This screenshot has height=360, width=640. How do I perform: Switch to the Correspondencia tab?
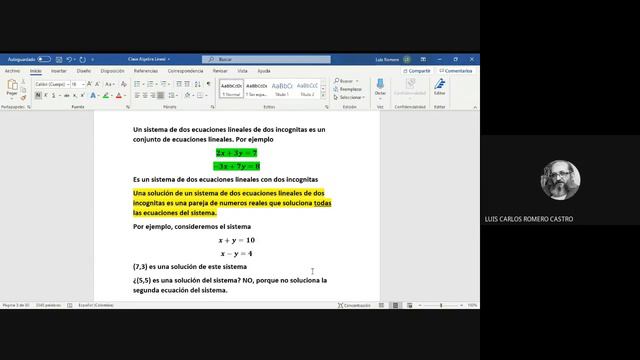[185, 71]
